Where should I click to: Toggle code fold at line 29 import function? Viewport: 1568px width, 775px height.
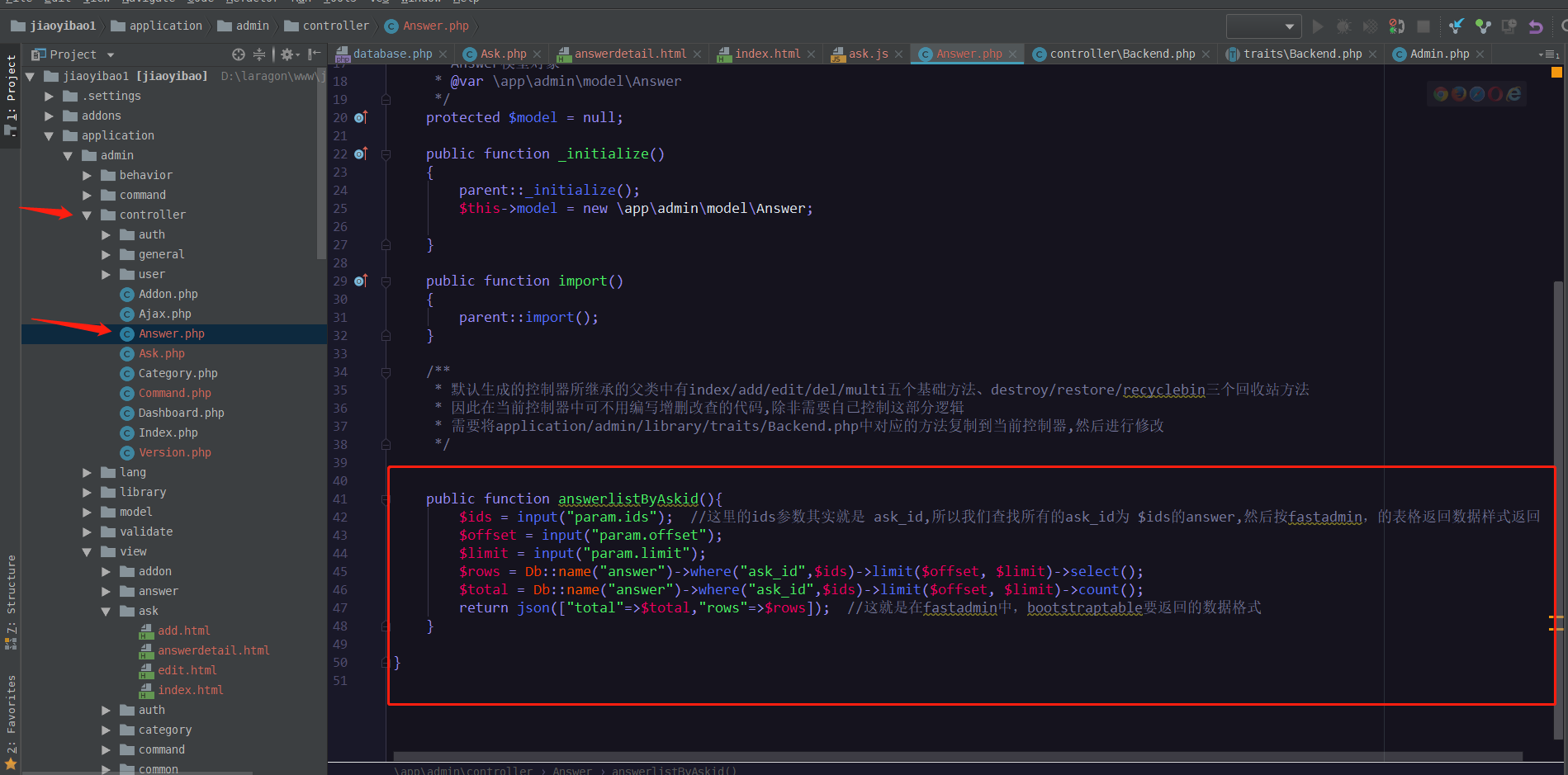[x=386, y=281]
